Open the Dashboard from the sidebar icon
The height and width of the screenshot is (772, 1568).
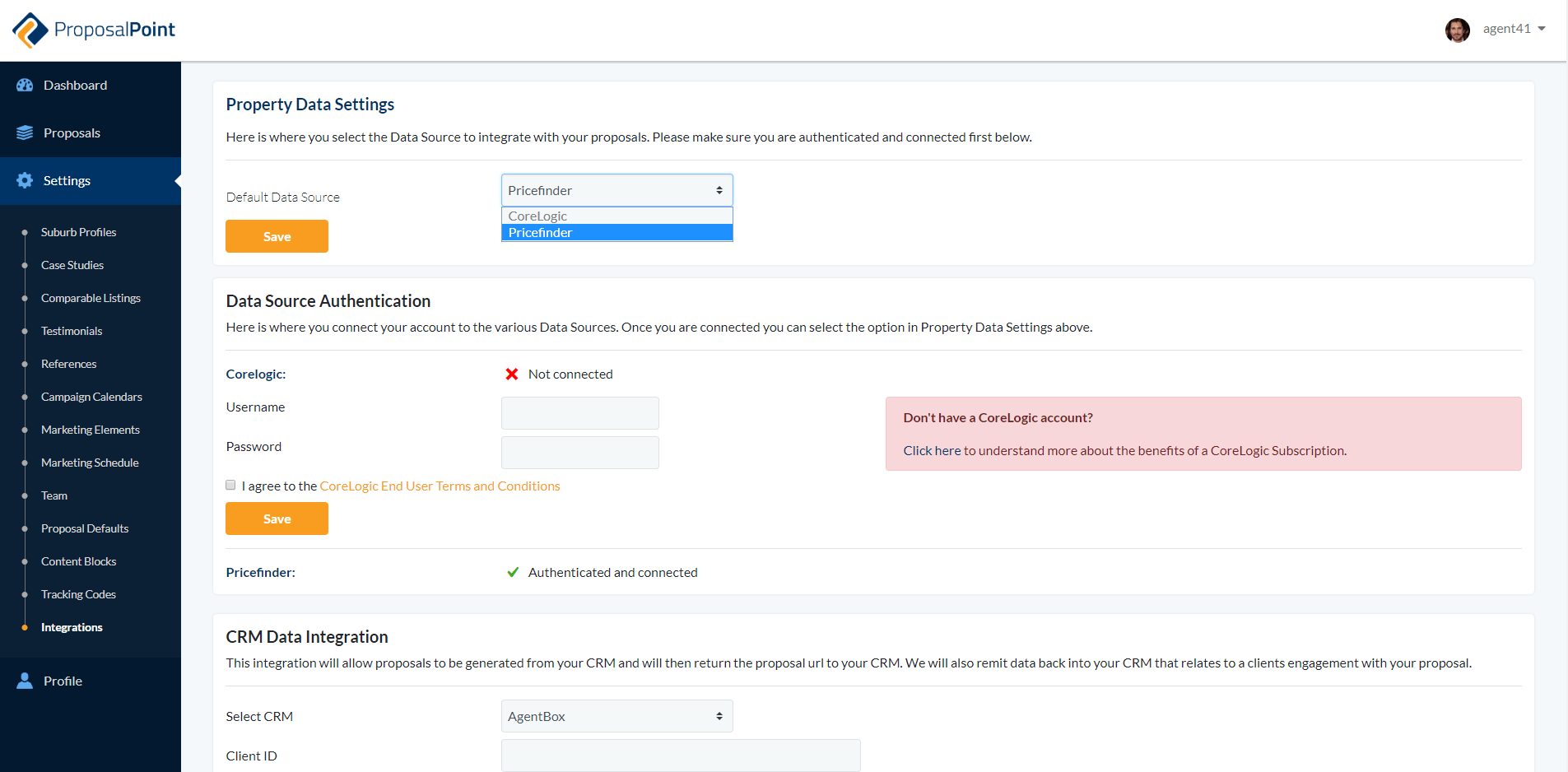tap(25, 85)
